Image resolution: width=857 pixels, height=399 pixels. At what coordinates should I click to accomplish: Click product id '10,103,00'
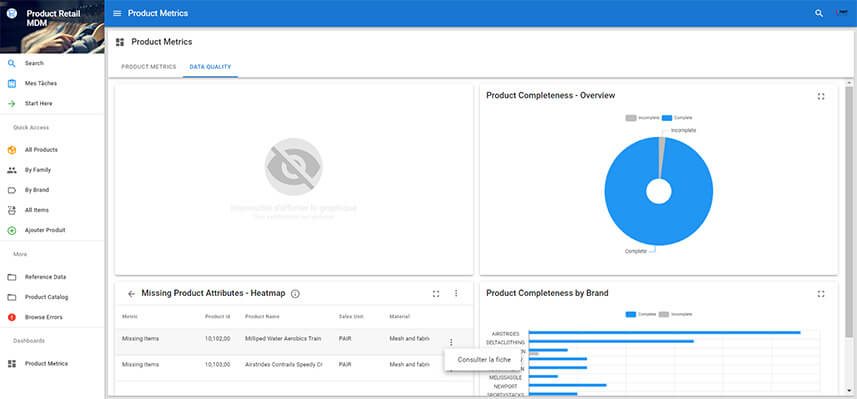click(x=218, y=365)
